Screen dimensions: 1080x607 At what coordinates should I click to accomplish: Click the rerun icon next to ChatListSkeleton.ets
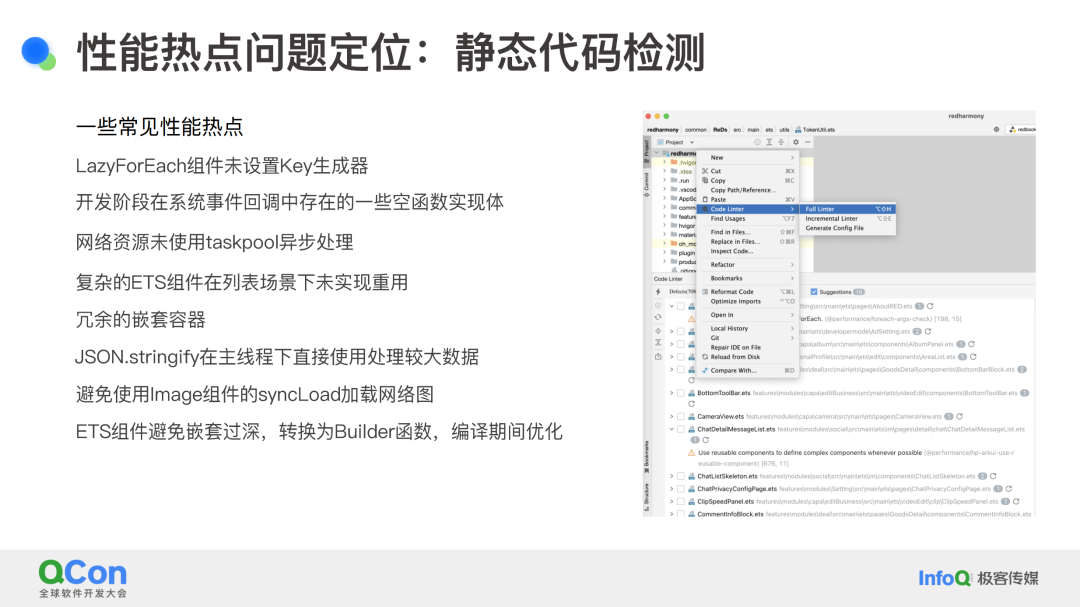[x=993, y=476]
